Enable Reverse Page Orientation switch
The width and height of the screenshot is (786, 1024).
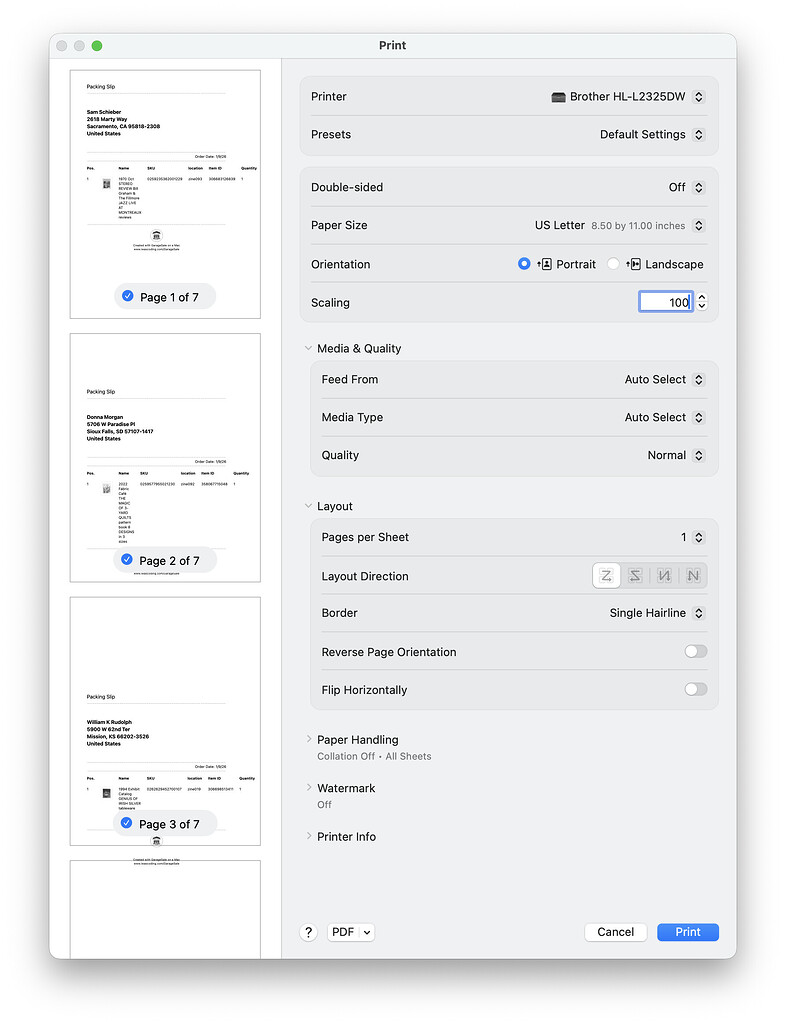point(695,652)
